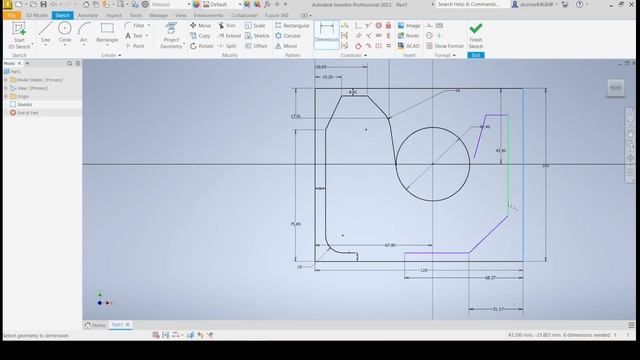Open the fx Parameters dialog
Screen dimensions: 640x360
[267, 4]
